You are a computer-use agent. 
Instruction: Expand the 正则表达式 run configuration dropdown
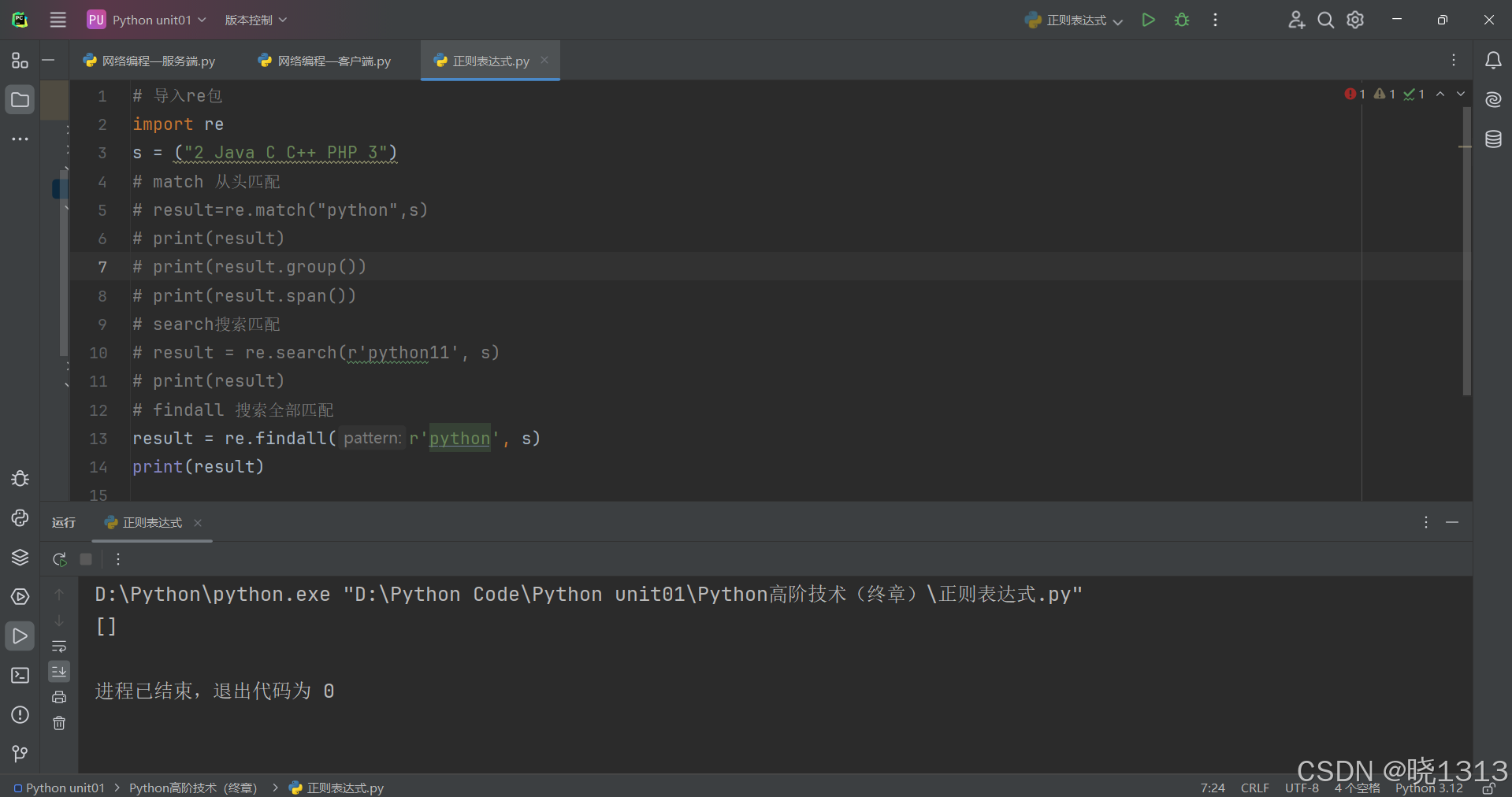1074,20
